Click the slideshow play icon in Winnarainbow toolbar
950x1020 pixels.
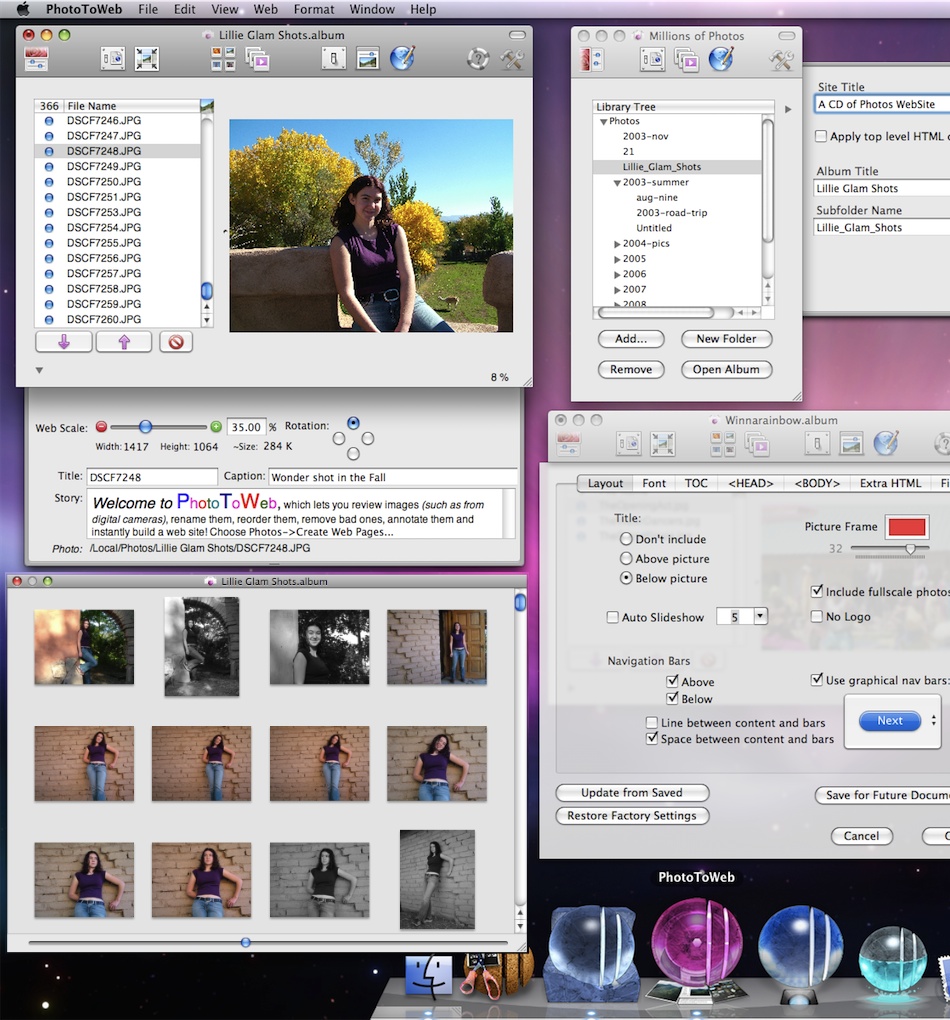pos(757,444)
